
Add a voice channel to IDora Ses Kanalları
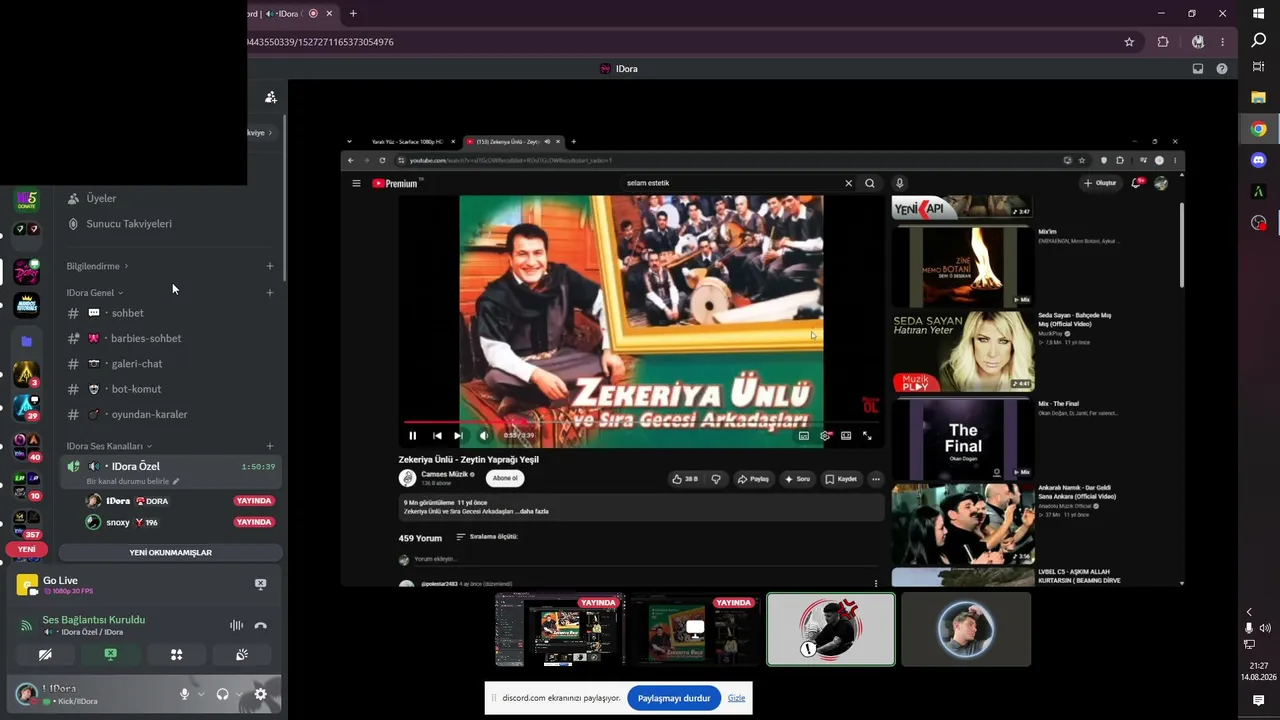[x=270, y=446]
